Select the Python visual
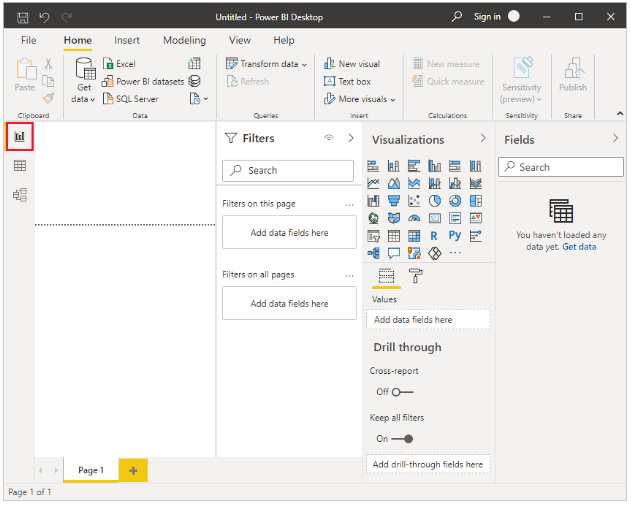 (x=455, y=235)
